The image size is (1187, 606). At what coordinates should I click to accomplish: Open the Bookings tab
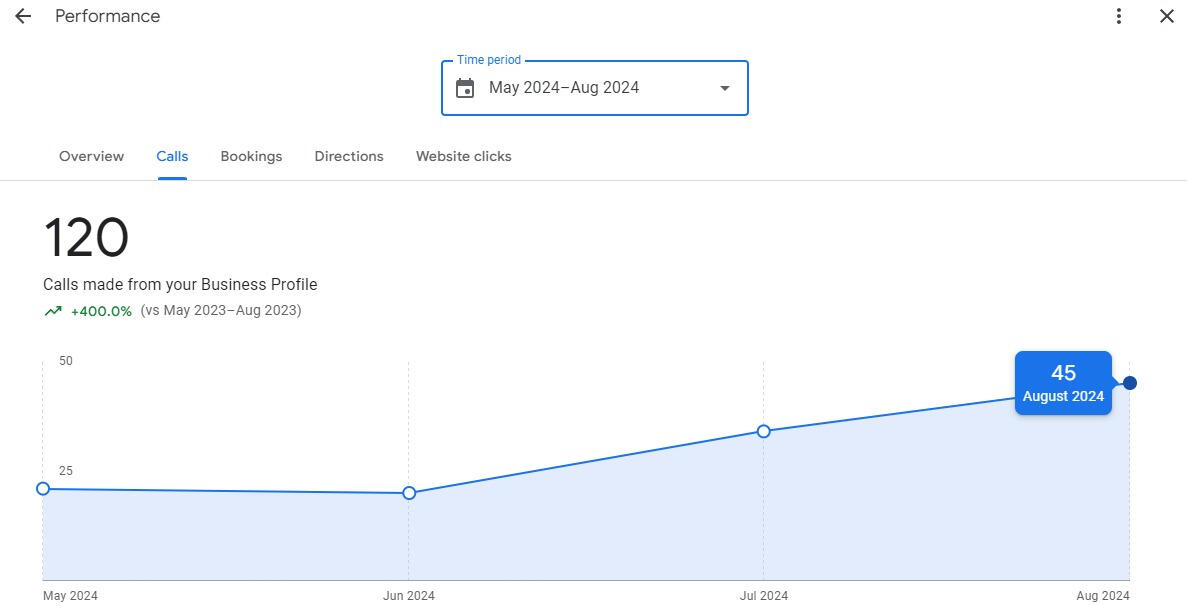tap(251, 156)
